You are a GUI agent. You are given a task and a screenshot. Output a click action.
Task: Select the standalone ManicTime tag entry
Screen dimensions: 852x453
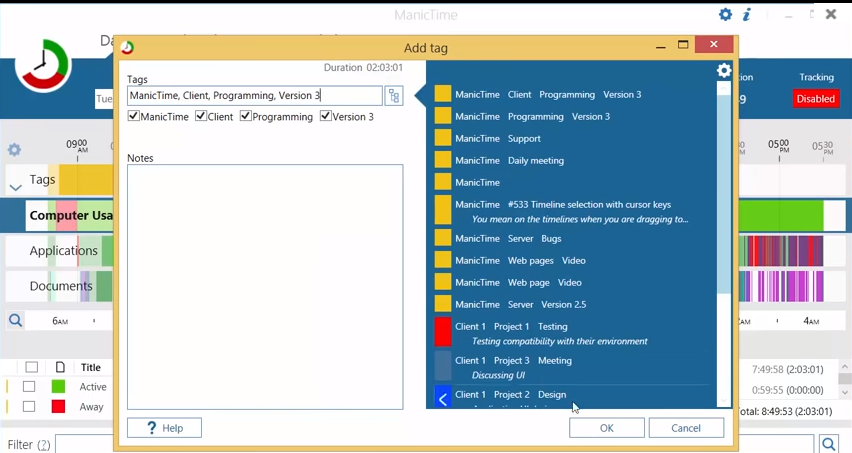click(x=477, y=183)
